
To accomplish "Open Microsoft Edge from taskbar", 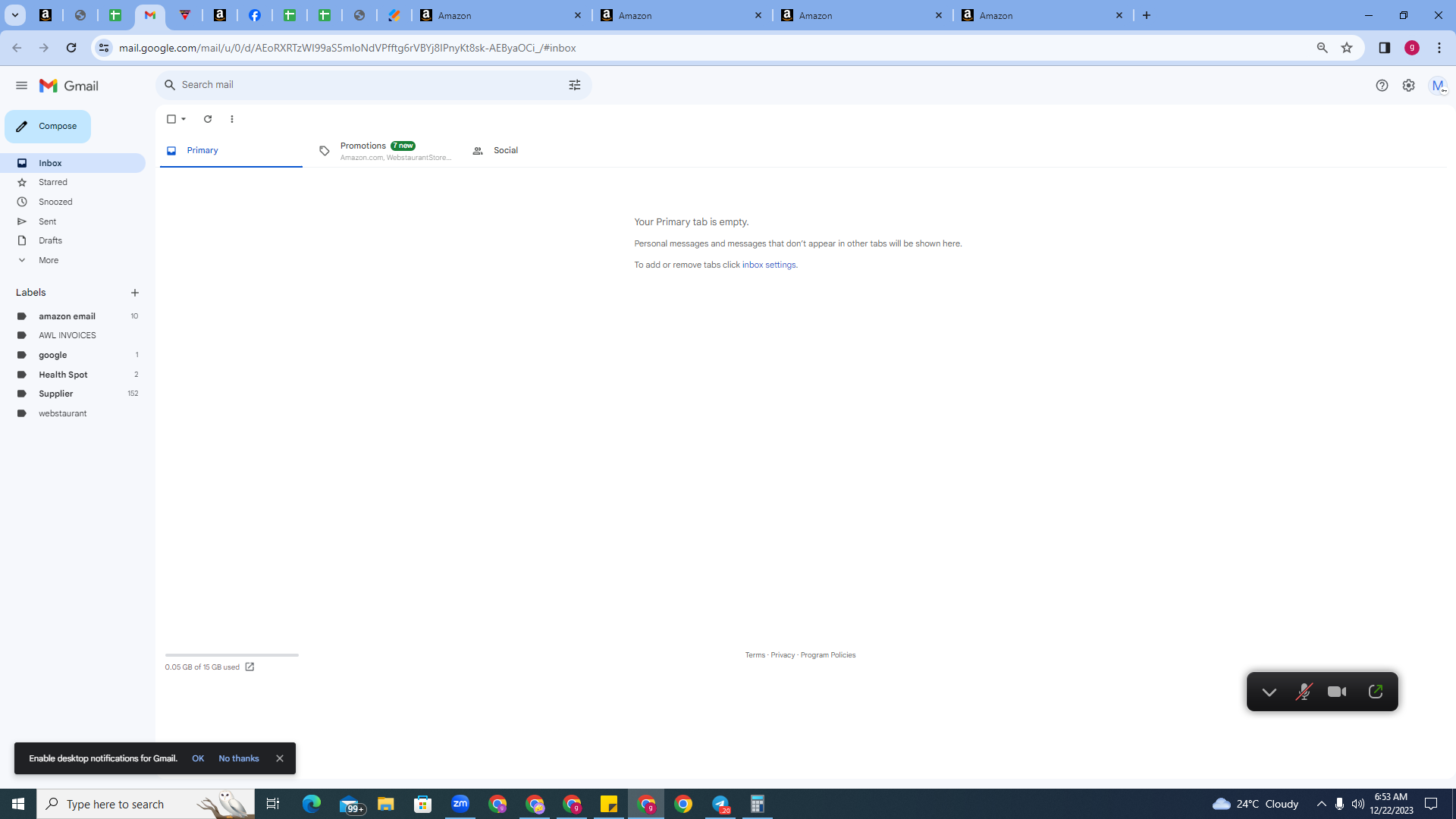I will click(312, 804).
